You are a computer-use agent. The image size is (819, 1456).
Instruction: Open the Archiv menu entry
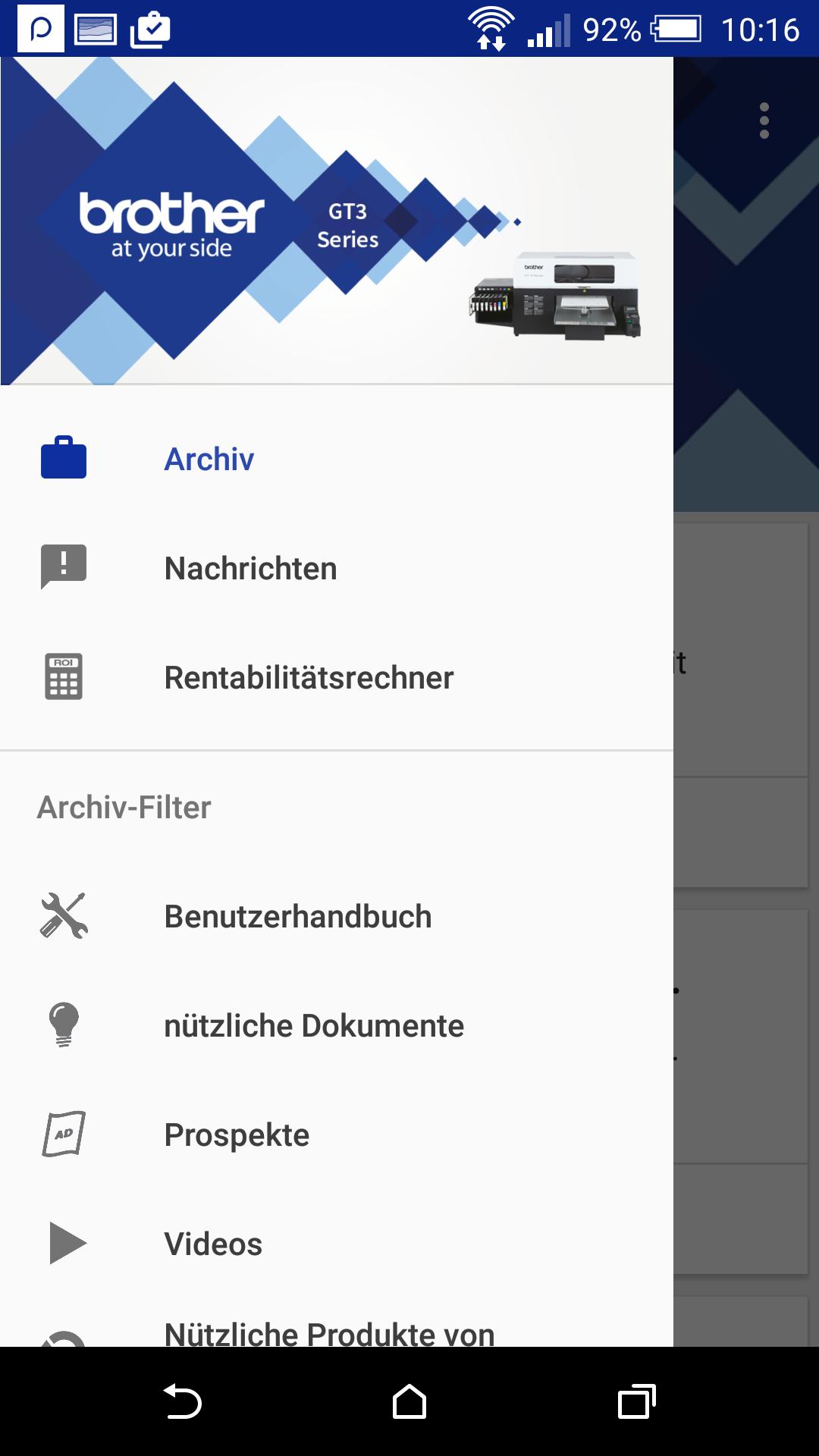coord(337,459)
